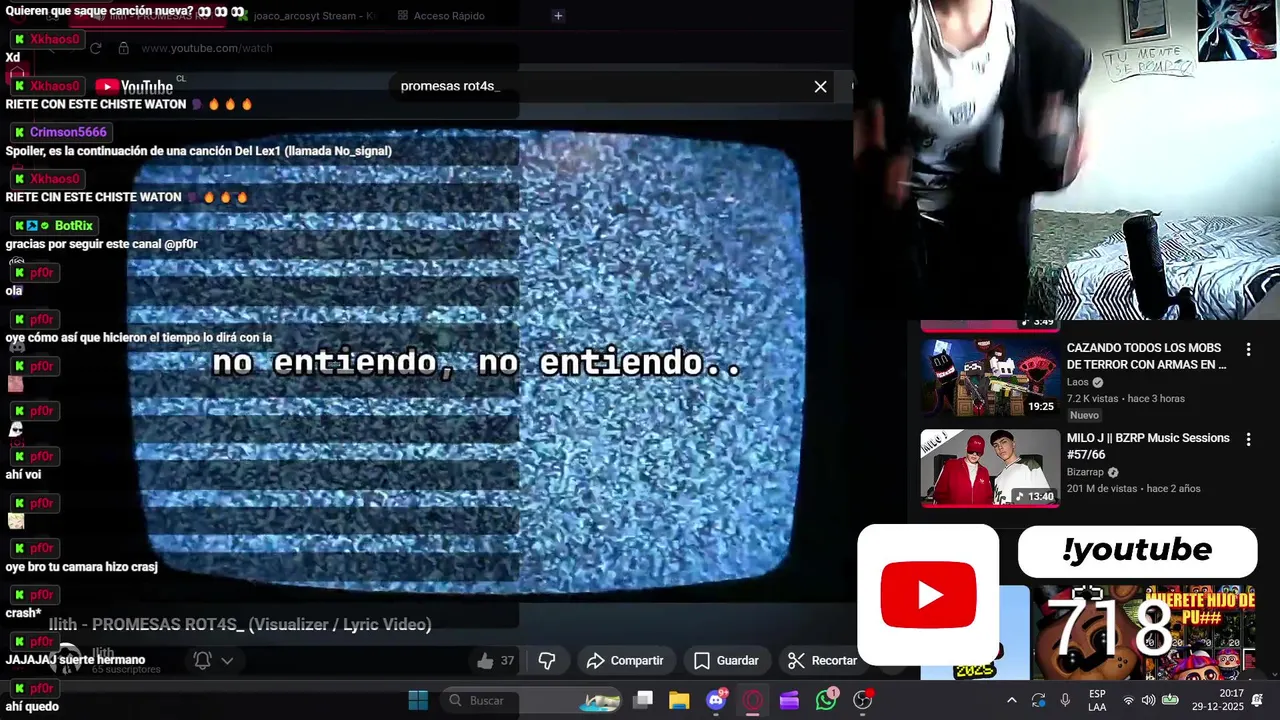Open clock showing 20:17 29-12-2025
This screenshot has height=720, width=1280.
[1217, 700]
